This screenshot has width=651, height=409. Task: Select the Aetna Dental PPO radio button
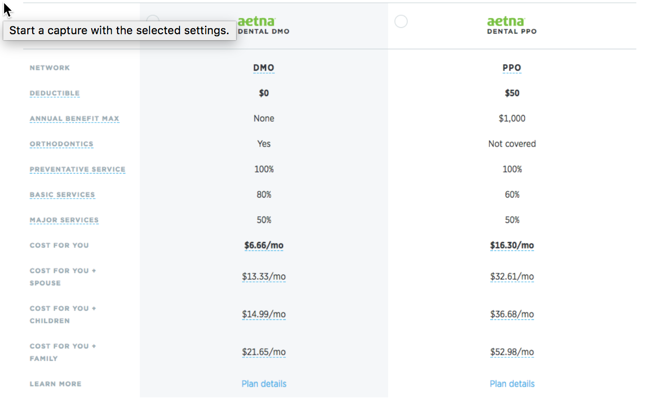401,21
